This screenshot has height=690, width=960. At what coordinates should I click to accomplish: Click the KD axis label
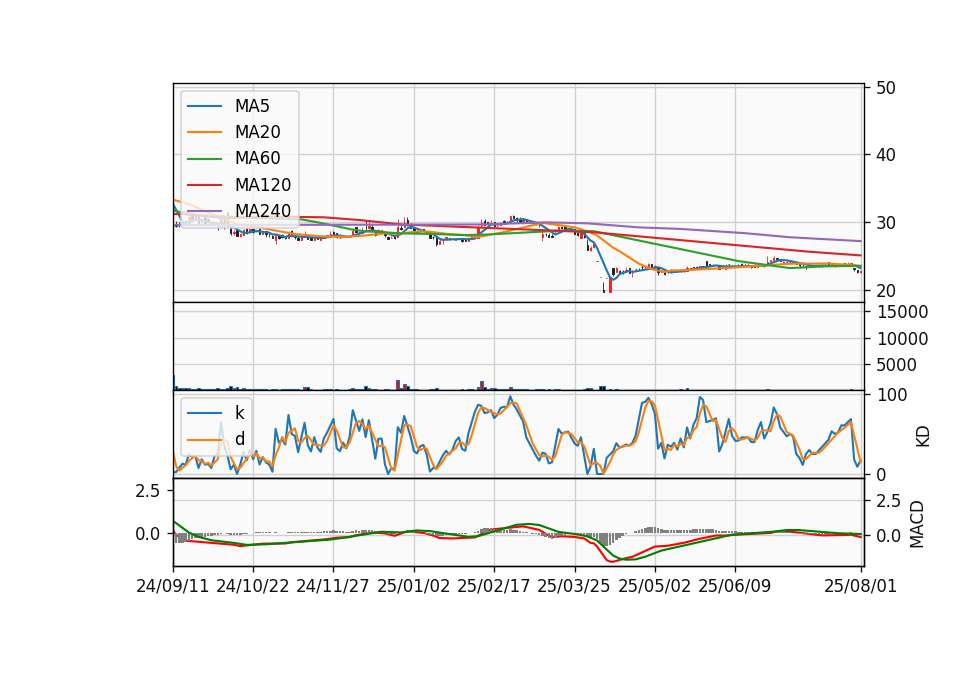pos(923,436)
